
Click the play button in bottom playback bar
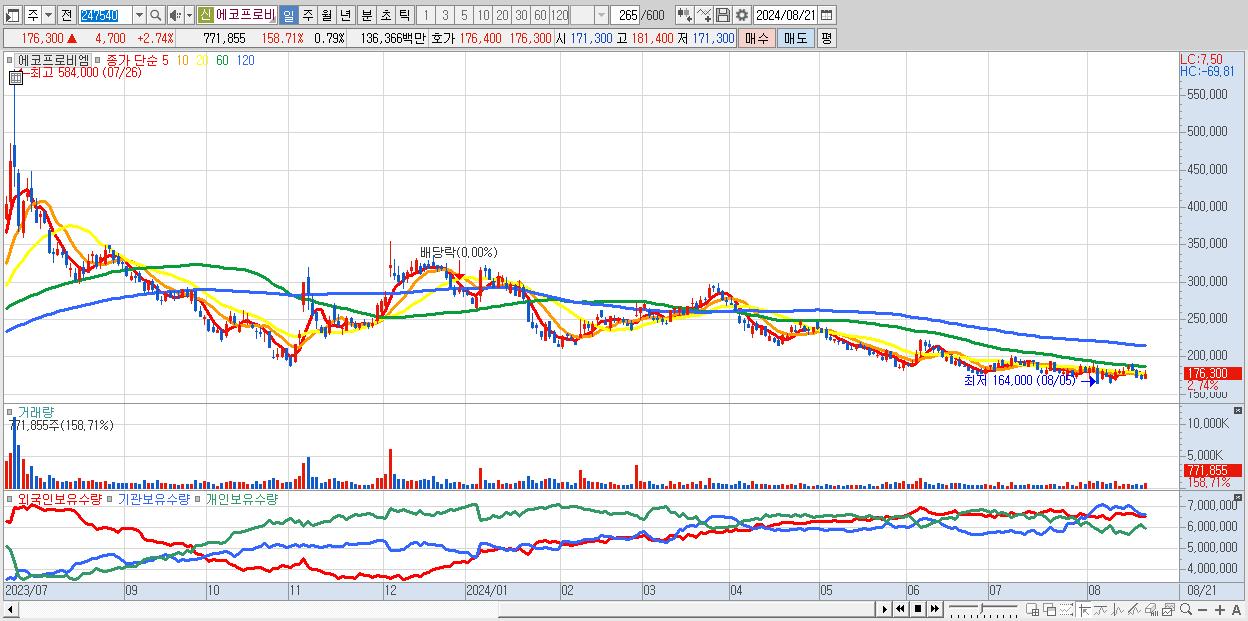[x=884, y=609]
